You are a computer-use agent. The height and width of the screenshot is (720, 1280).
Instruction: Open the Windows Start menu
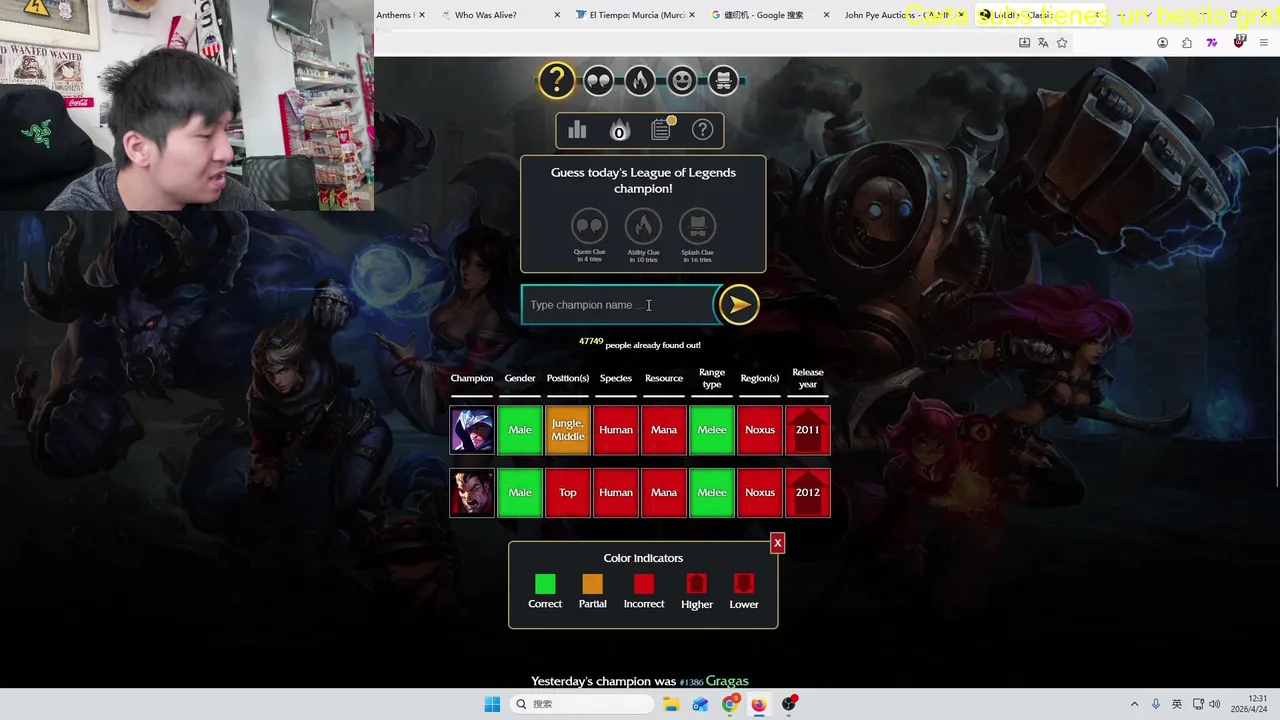[x=492, y=704]
